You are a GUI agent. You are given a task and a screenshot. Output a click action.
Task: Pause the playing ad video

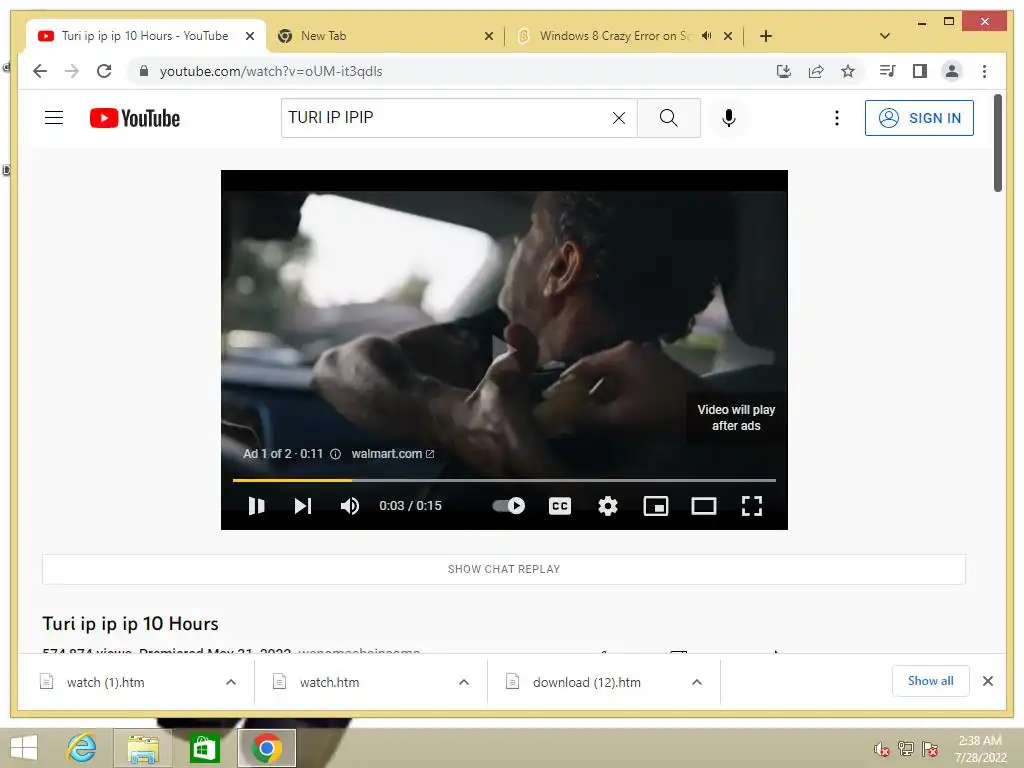257,506
